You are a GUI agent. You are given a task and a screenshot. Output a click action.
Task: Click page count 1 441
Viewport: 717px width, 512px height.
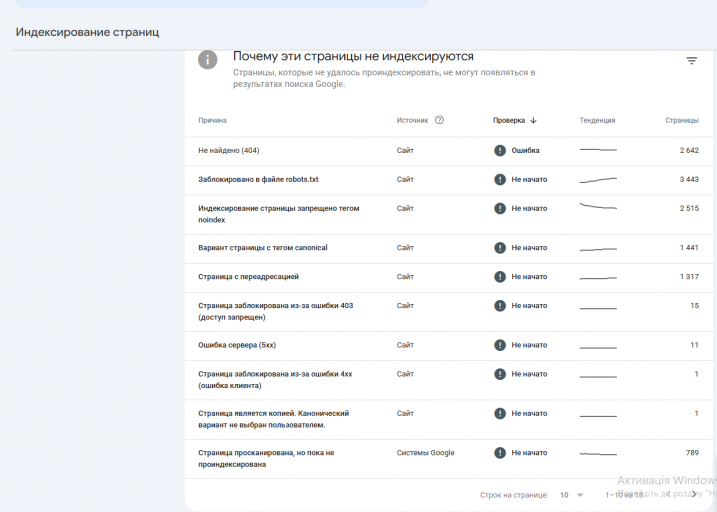(689, 248)
